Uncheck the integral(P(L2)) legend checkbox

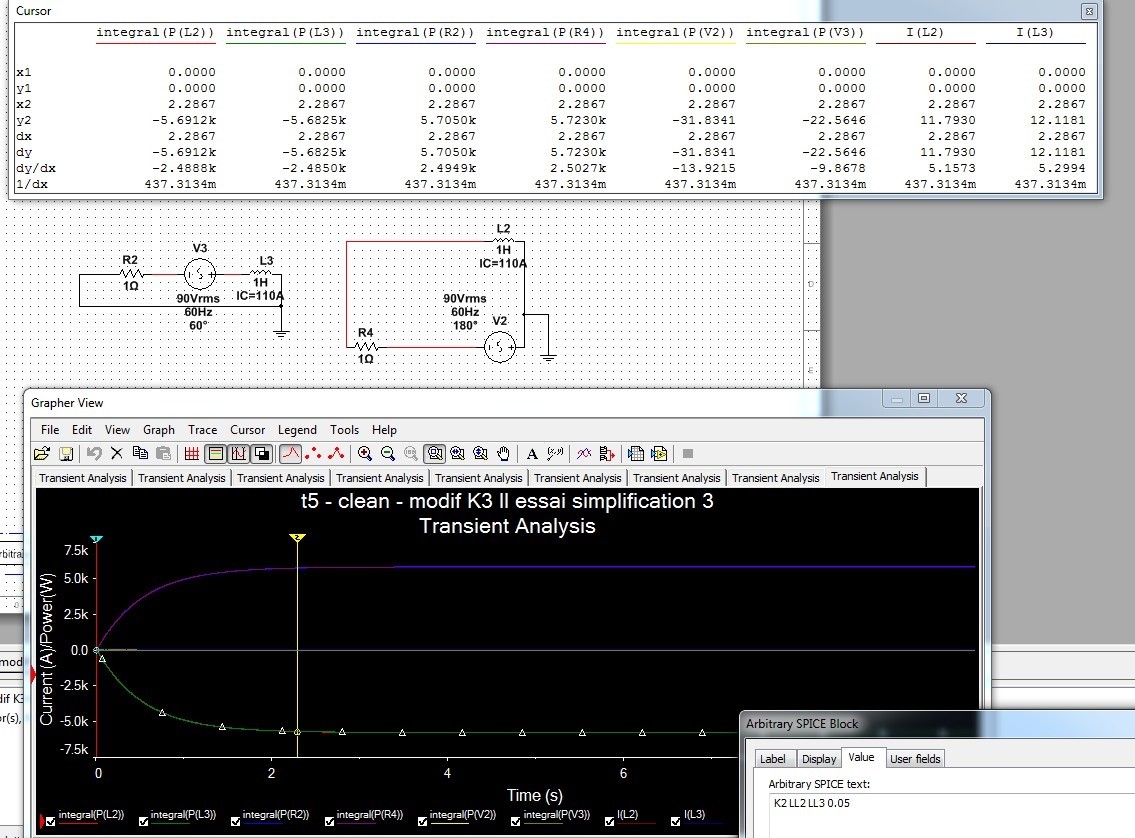(x=51, y=821)
